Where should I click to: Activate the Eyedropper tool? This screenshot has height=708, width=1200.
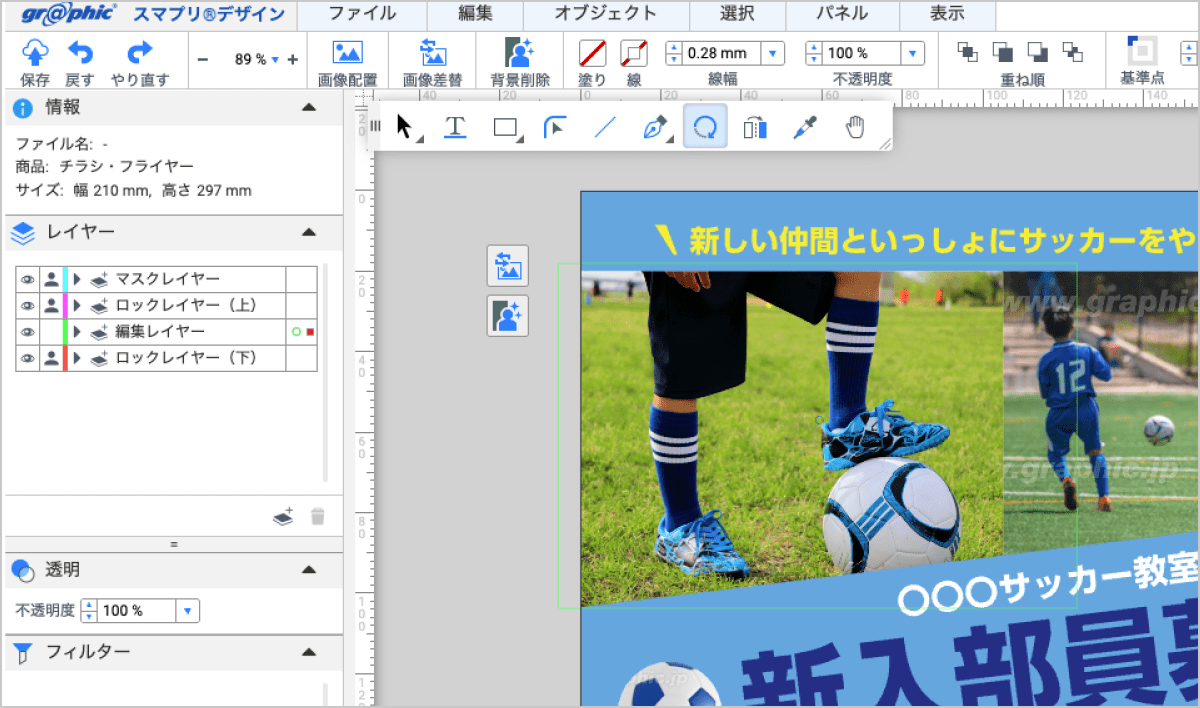[804, 126]
